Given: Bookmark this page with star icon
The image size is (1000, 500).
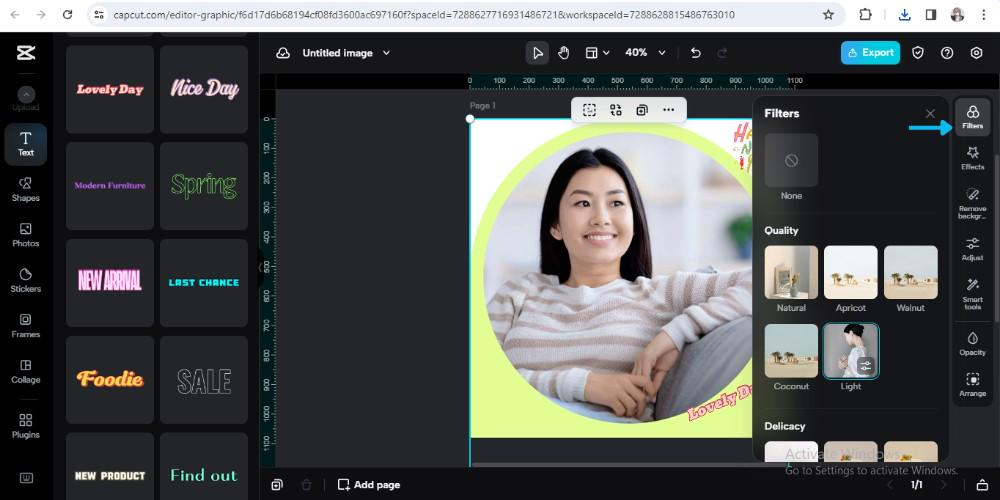Looking at the screenshot, I should (828, 15).
